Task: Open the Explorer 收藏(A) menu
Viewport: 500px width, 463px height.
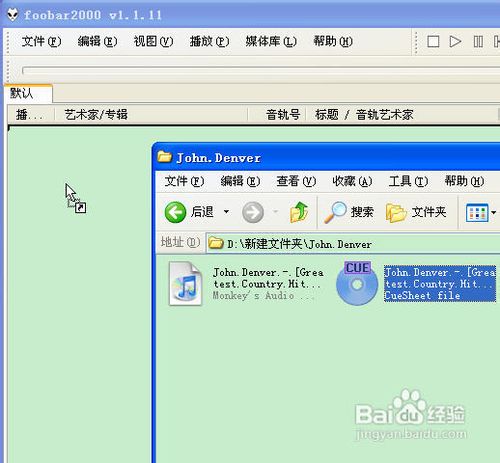Action: pyautogui.click(x=352, y=181)
